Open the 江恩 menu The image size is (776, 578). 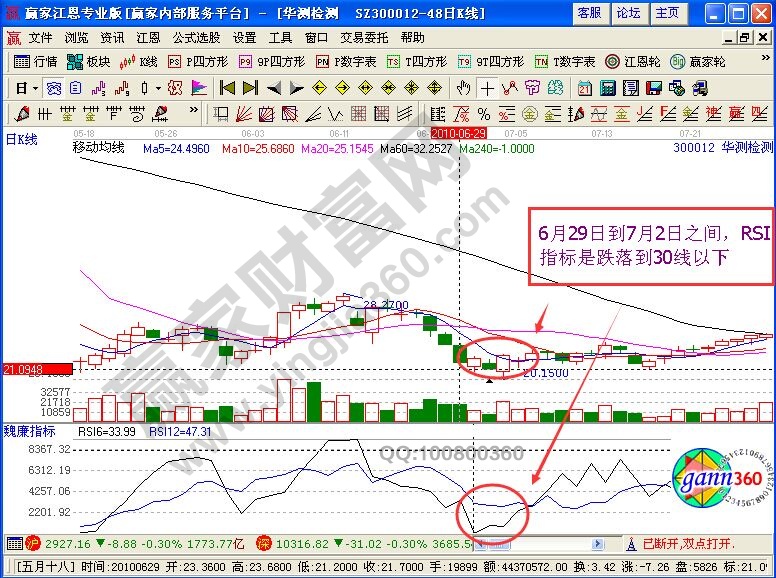[x=148, y=37]
